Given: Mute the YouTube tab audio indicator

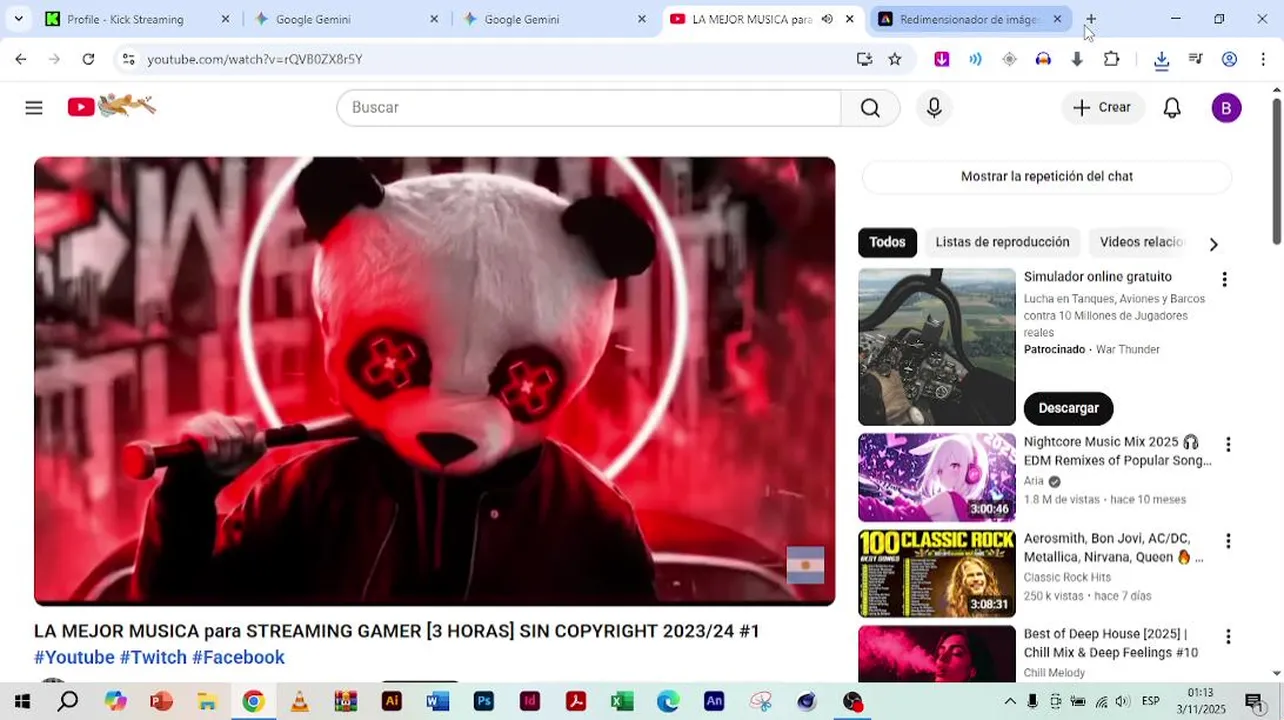Looking at the screenshot, I should click(x=827, y=19).
